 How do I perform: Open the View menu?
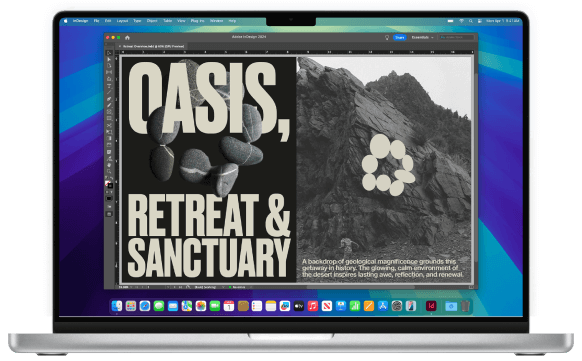(x=181, y=21)
